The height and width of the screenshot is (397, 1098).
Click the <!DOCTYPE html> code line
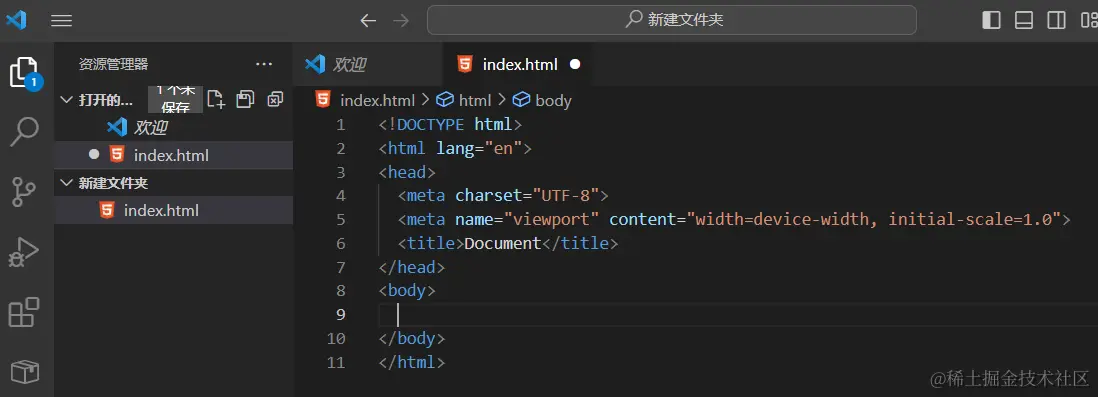point(451,125)
